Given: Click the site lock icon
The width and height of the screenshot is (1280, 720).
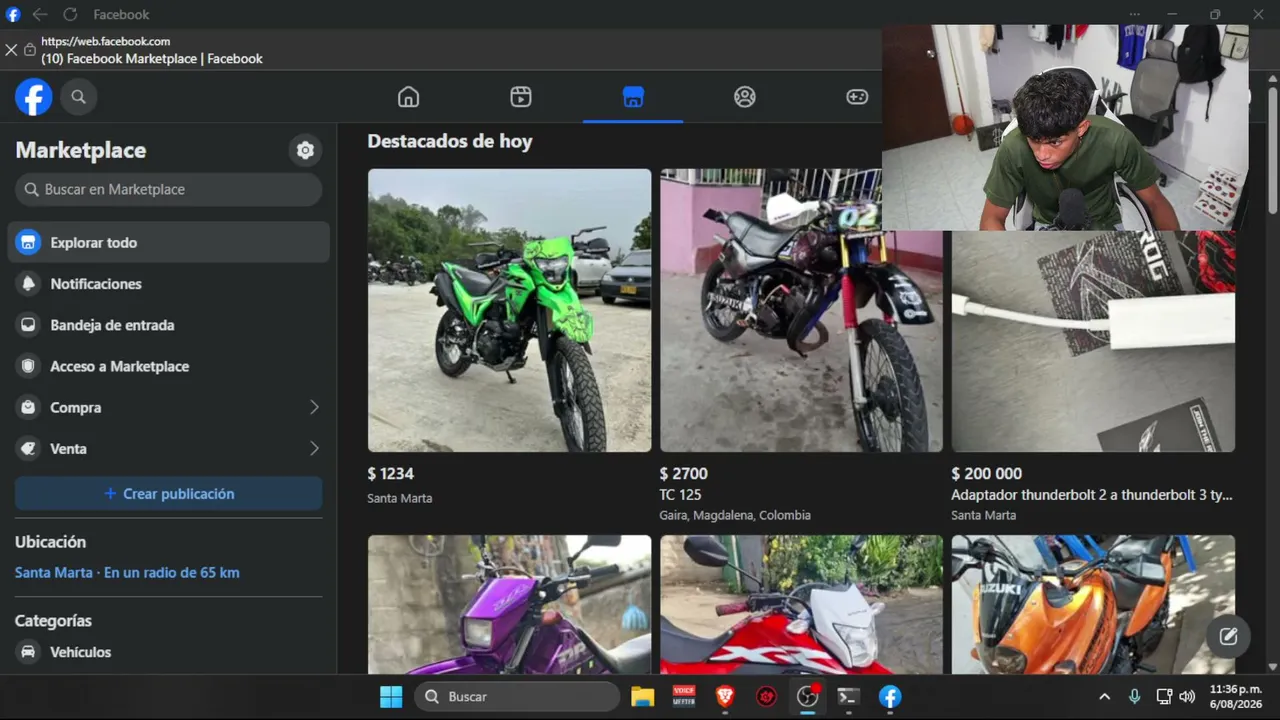Looking at the screenshot, I should [x=30, y=49].
